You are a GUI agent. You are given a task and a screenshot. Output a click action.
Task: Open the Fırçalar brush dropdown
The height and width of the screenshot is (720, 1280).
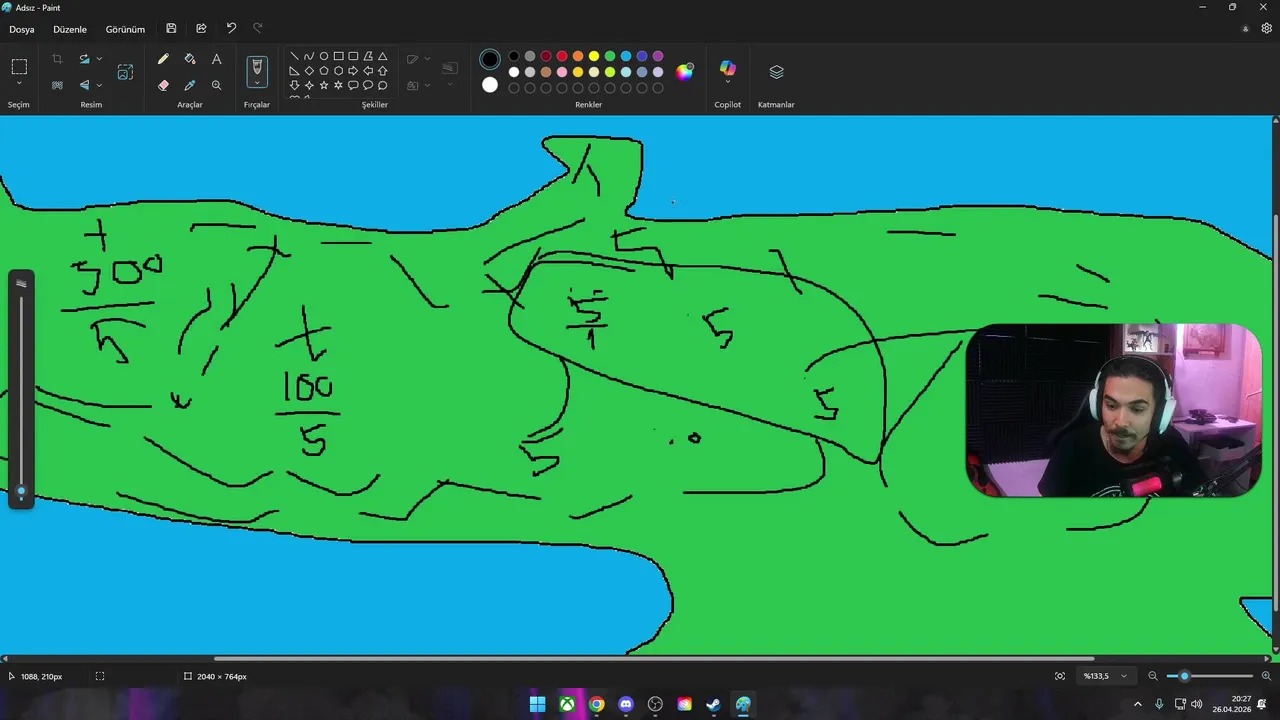257,83
